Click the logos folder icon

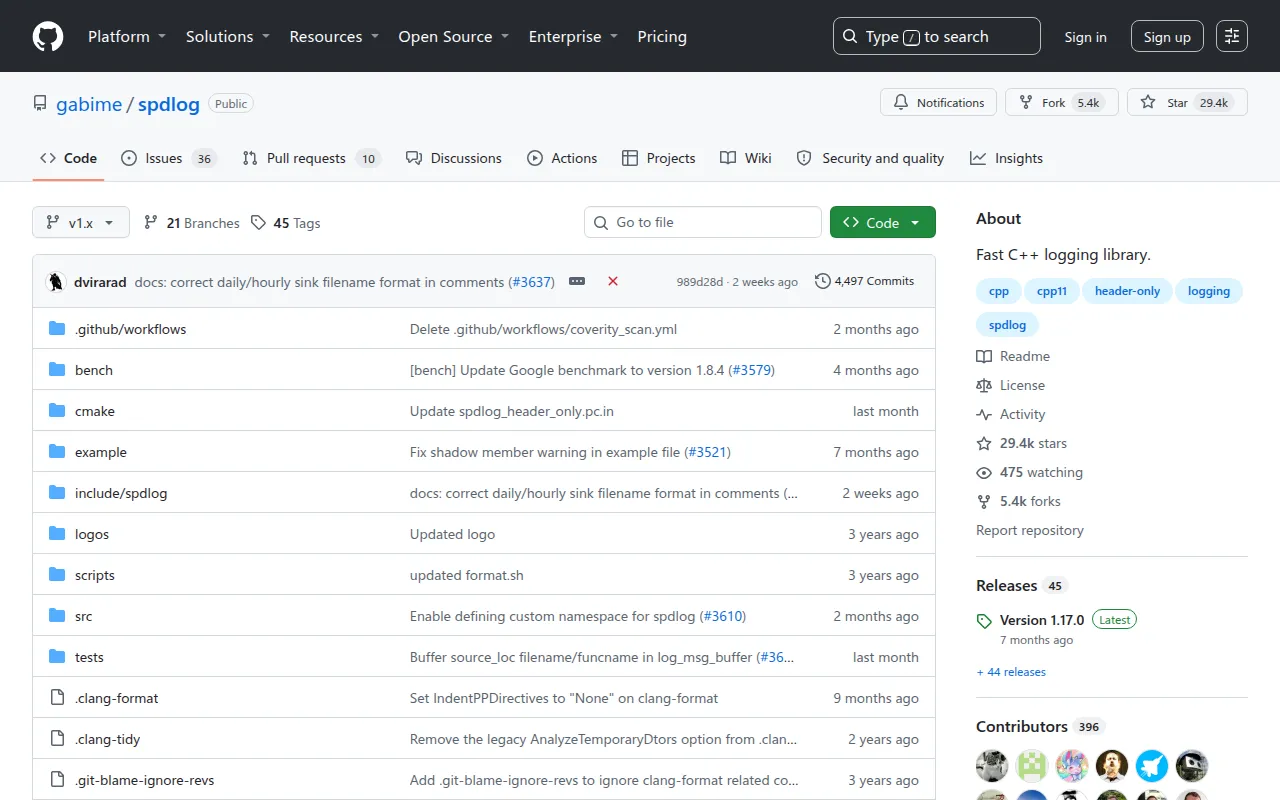(x=57, y=534)
